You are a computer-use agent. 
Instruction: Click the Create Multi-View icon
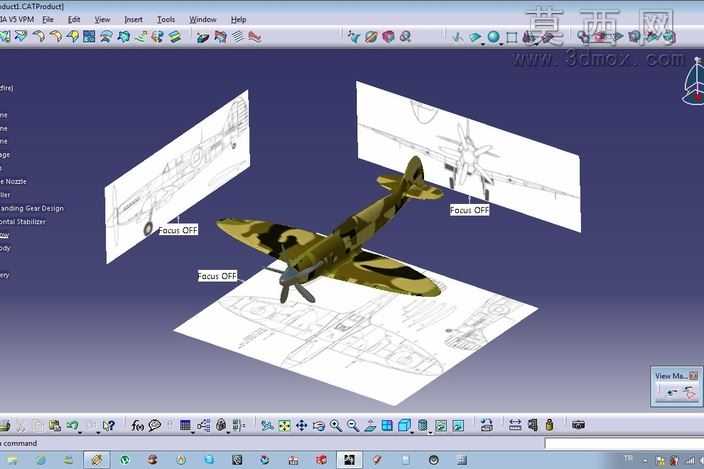tap(387, 425)
